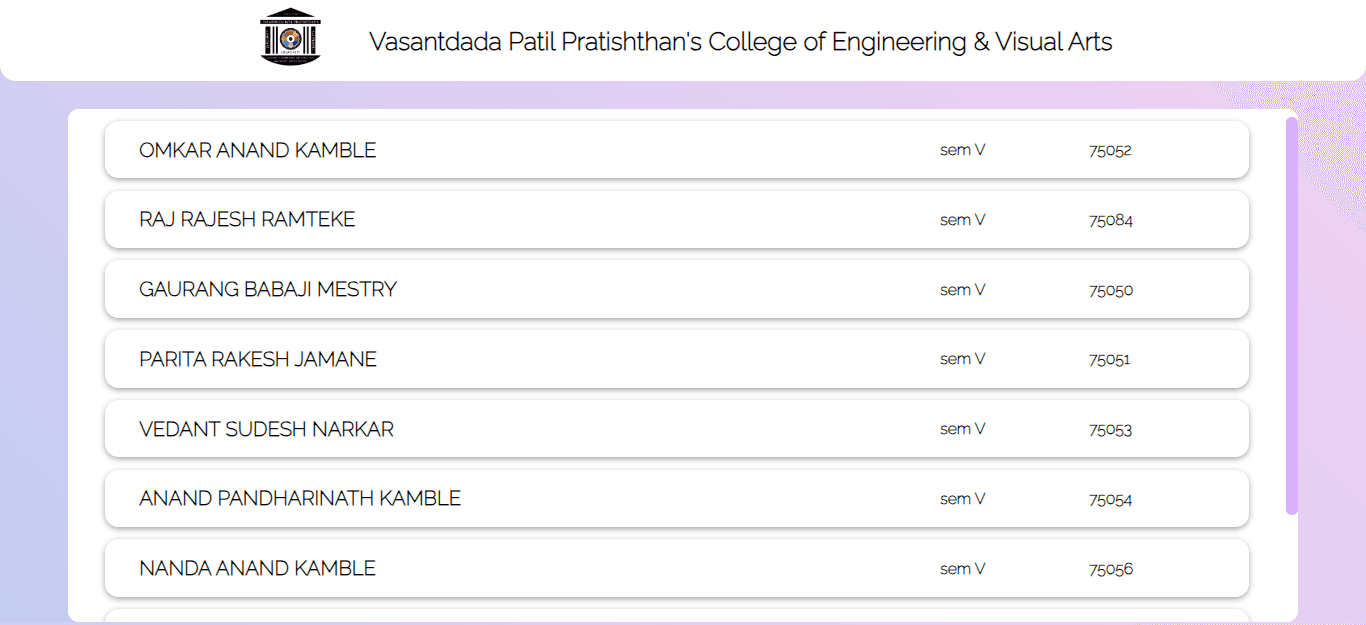
Task: Click sem V label for Vedant Narkar
Action: pos(963,429)
